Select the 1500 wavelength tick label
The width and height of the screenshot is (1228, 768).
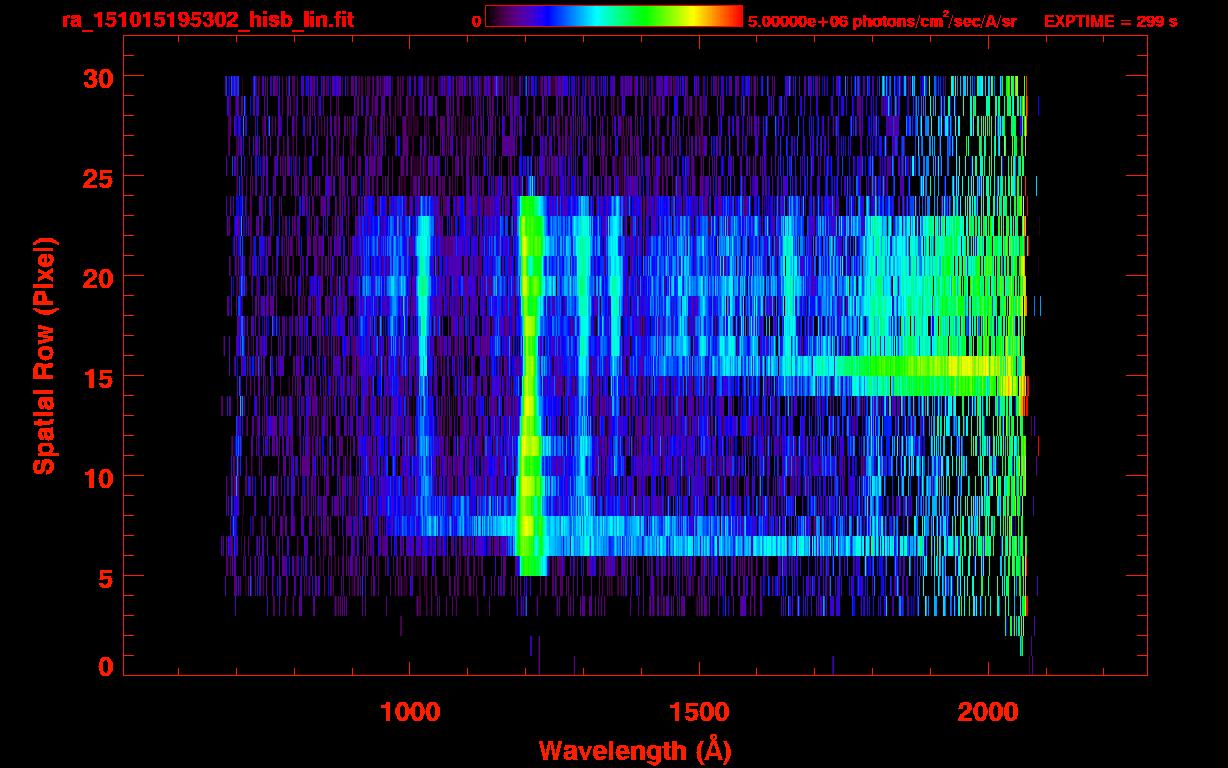pyautogui.click(x=698, y=712)
